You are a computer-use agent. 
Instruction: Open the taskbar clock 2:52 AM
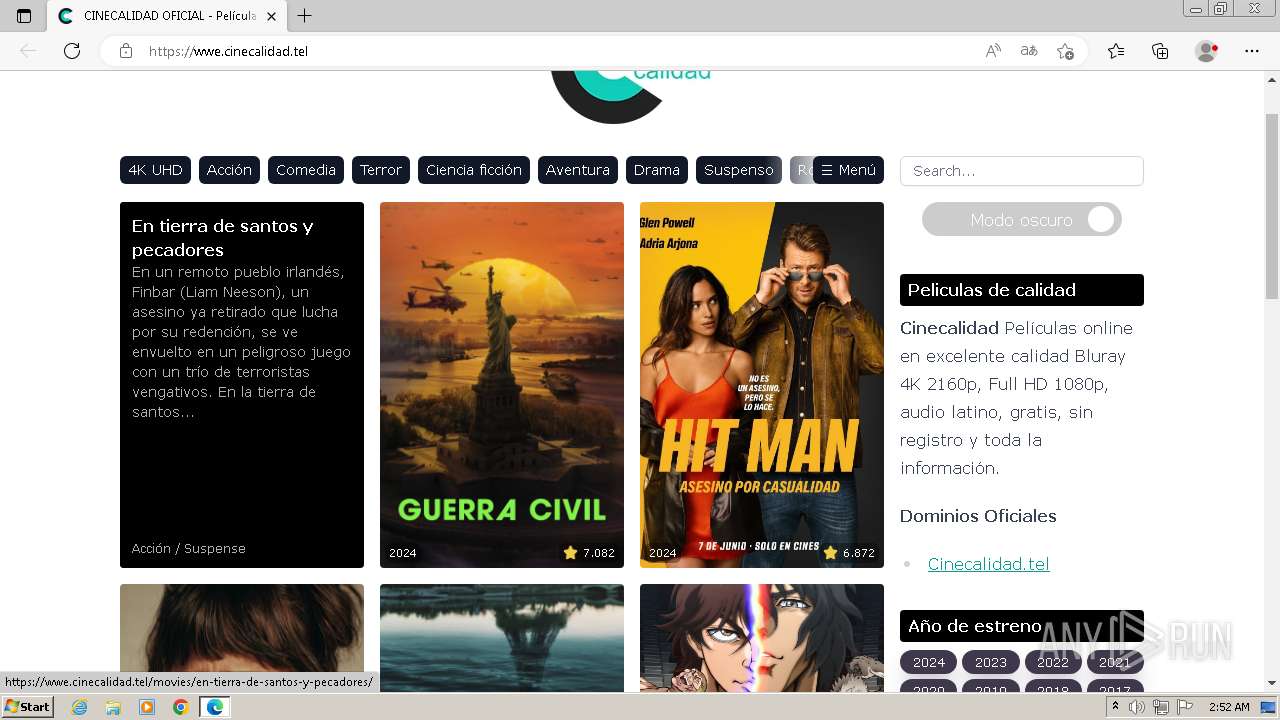[1229, 707]
